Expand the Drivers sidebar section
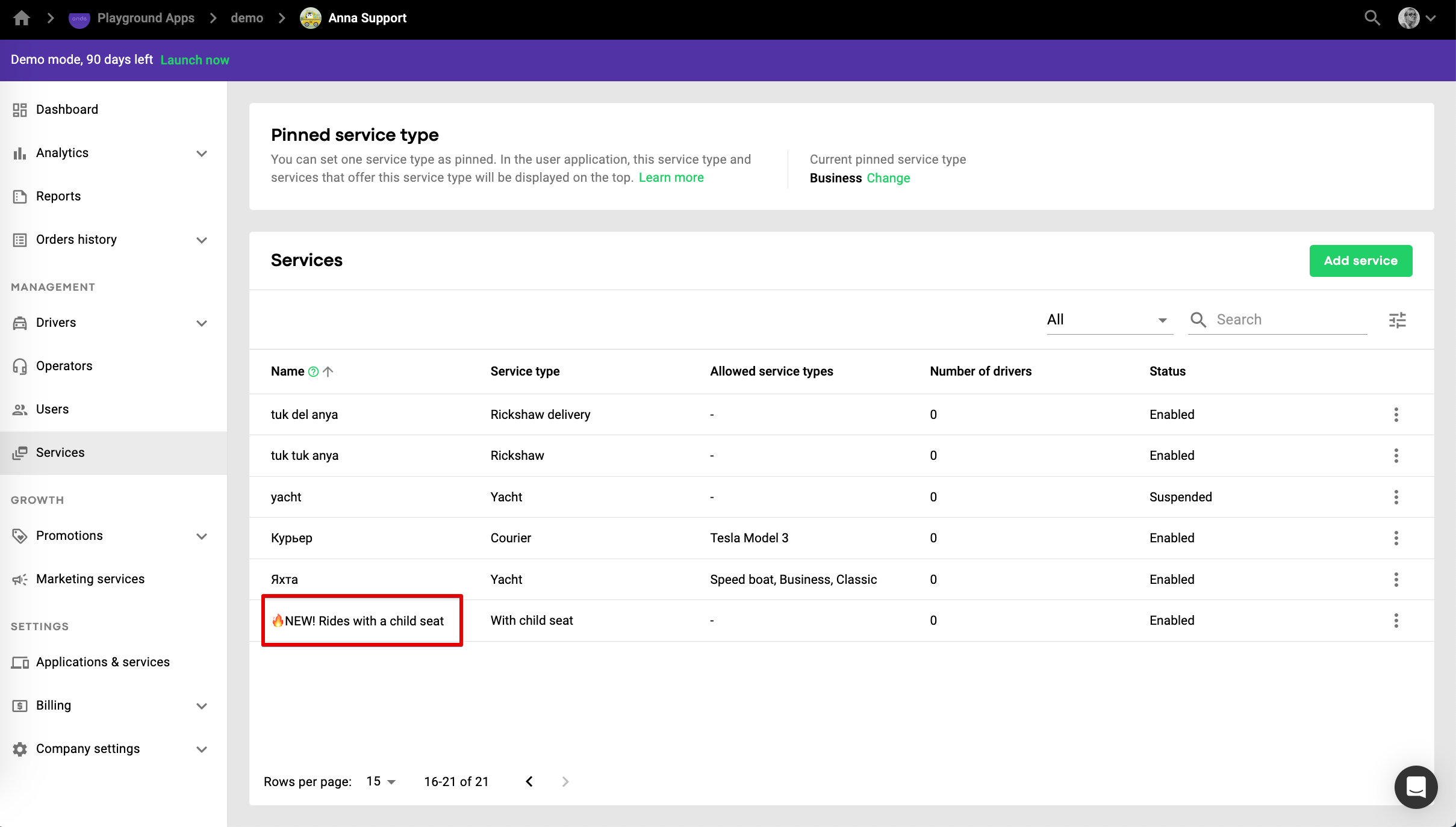The width and height of the screenshot is (1456, 827). [202, 323]
